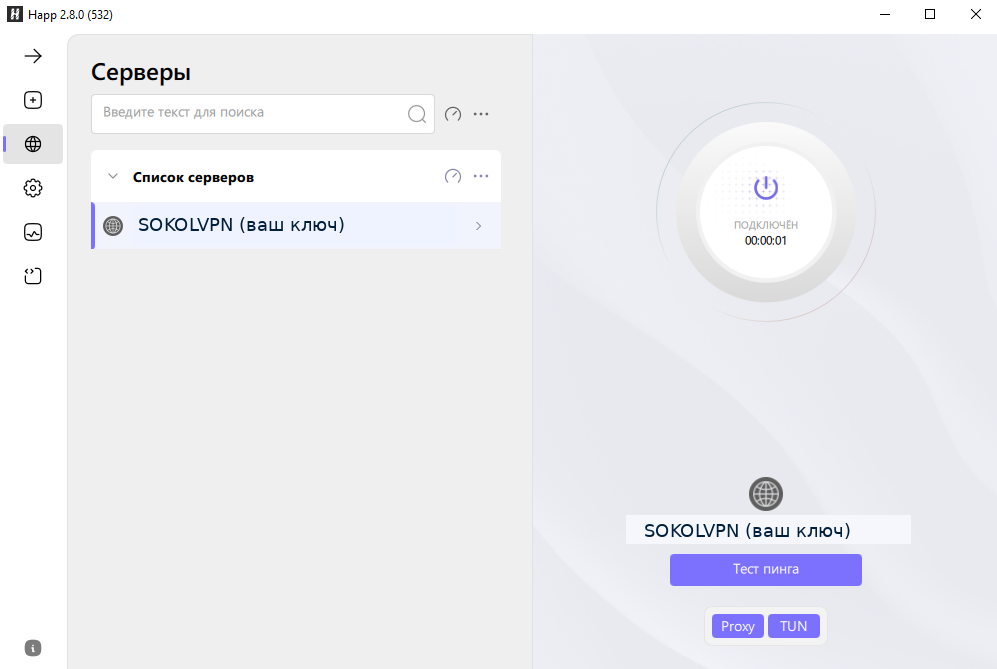Screen dimensions: 997x669
Task: Open settings via gear icon in sidebar
Action: click(32, 187)
